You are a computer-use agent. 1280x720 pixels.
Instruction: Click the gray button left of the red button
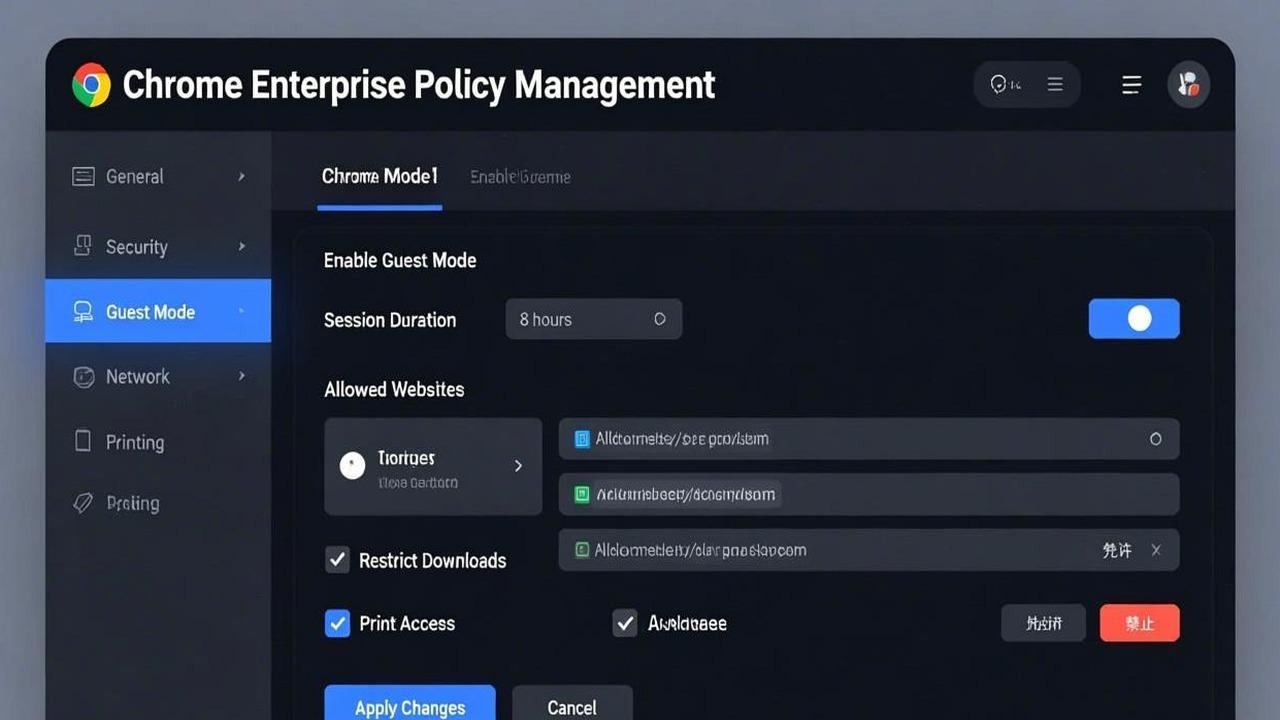[1043, 623]
